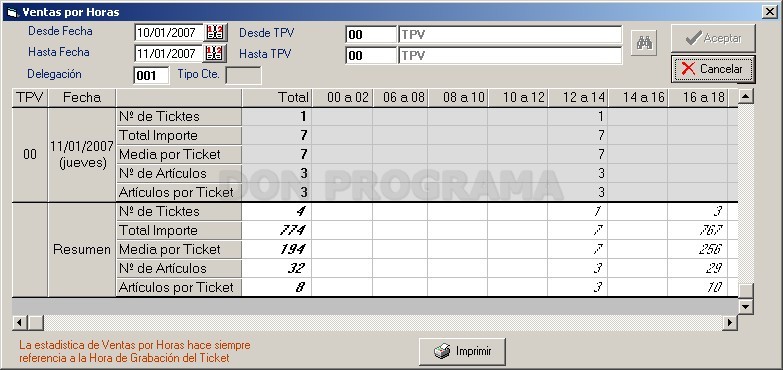Click the binoculars search icon

click(644, 43)
